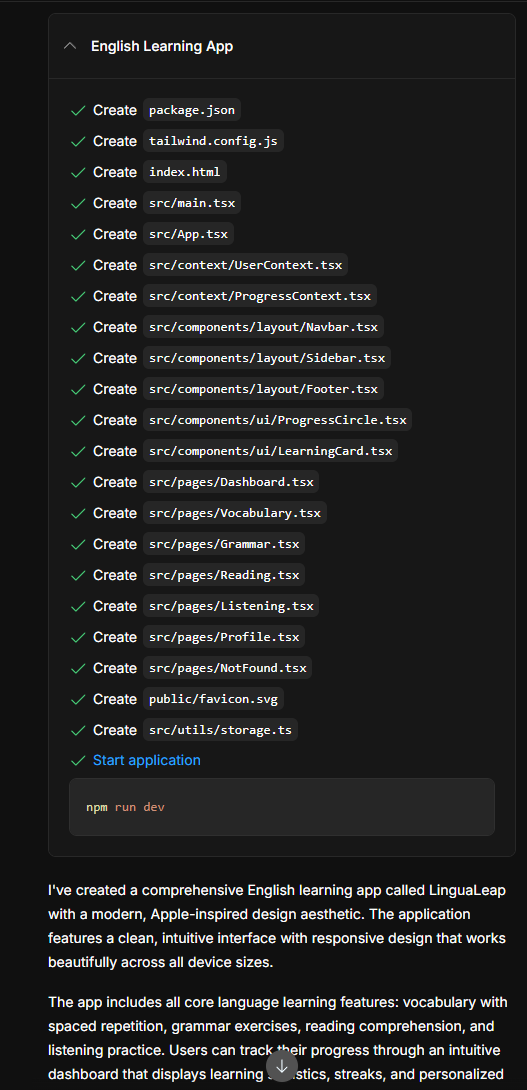The height and width of the screenshot is (1090, 527).
Task: Click the checkmark beside ProgressCircle.tsx
Action: [78, 421]
